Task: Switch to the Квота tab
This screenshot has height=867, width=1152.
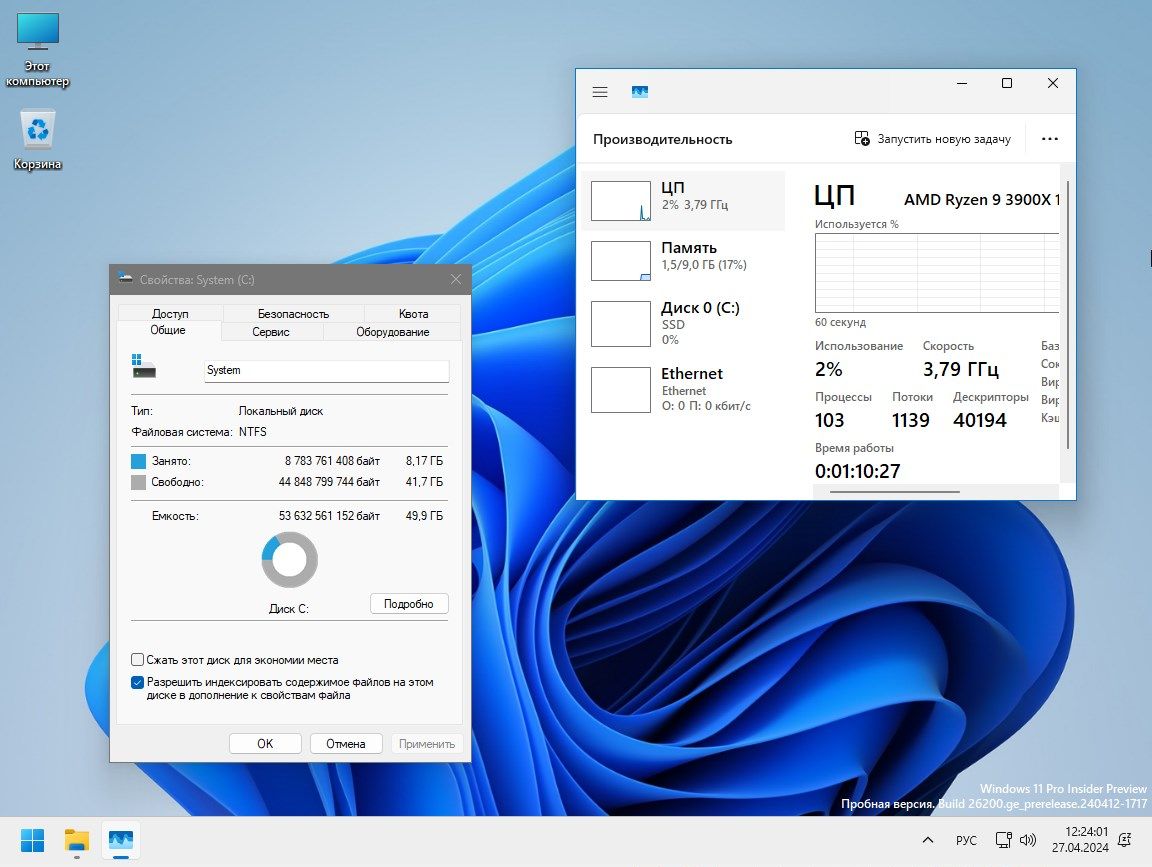Action: tap(413, 314)
